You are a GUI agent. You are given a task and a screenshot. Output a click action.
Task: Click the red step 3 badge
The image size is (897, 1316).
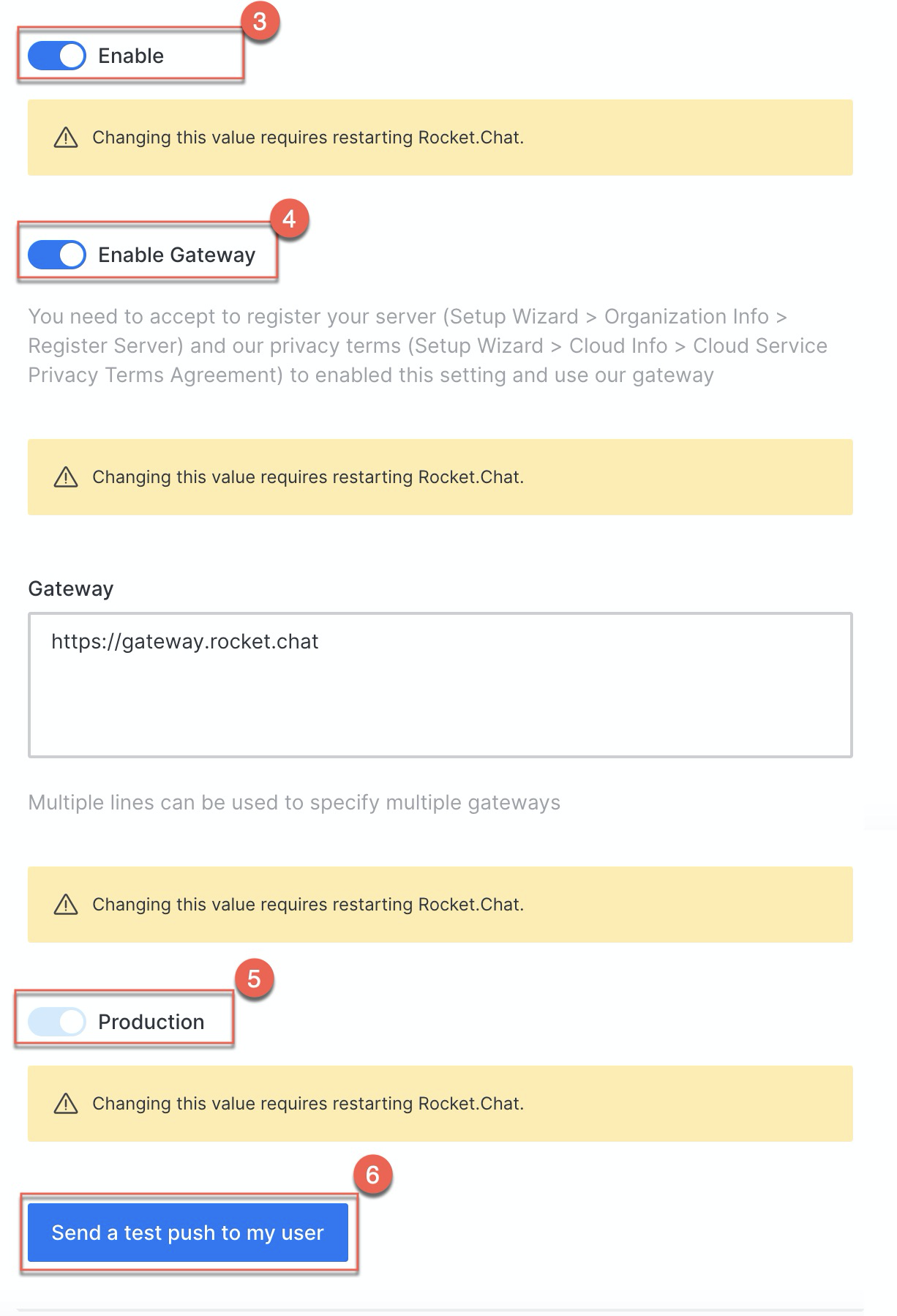260,21
